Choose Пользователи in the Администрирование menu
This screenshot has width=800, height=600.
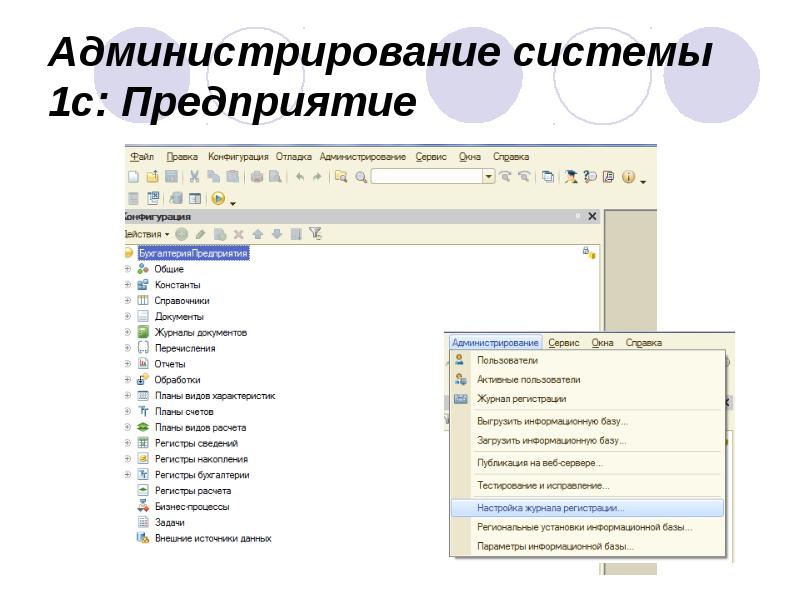587,360
